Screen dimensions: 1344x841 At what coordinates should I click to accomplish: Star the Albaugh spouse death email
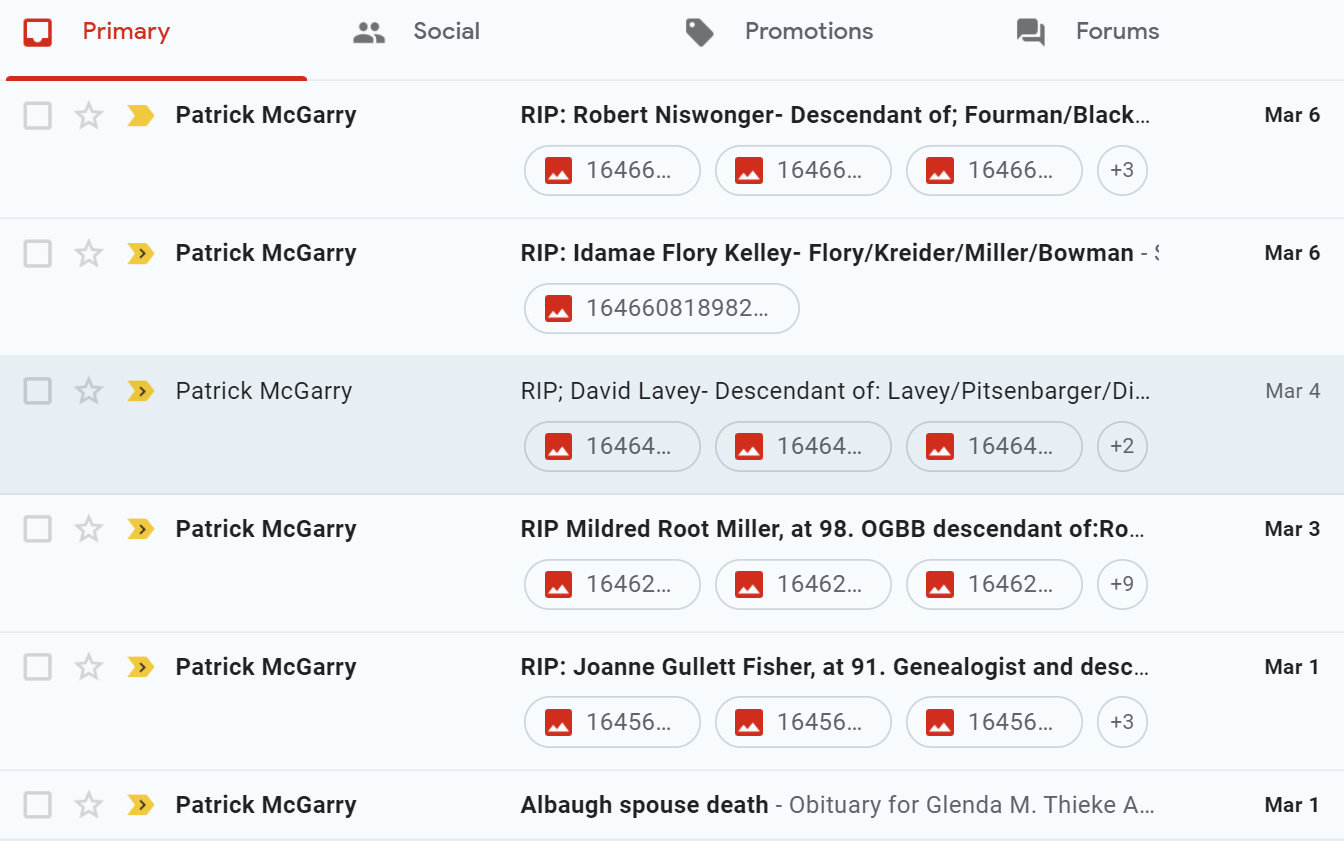point(89,806)
